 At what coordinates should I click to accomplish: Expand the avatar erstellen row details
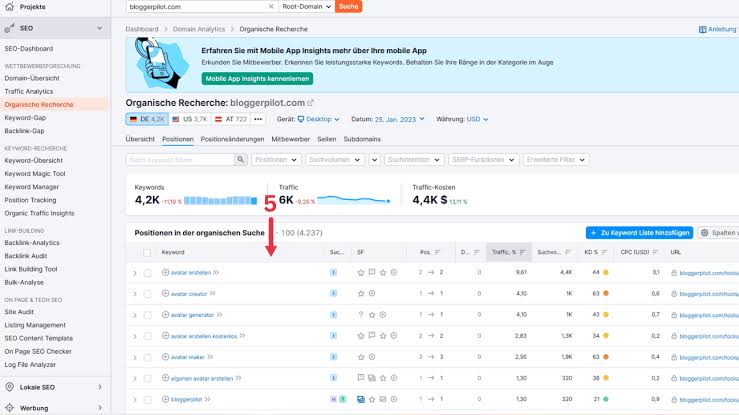[135, 273]
